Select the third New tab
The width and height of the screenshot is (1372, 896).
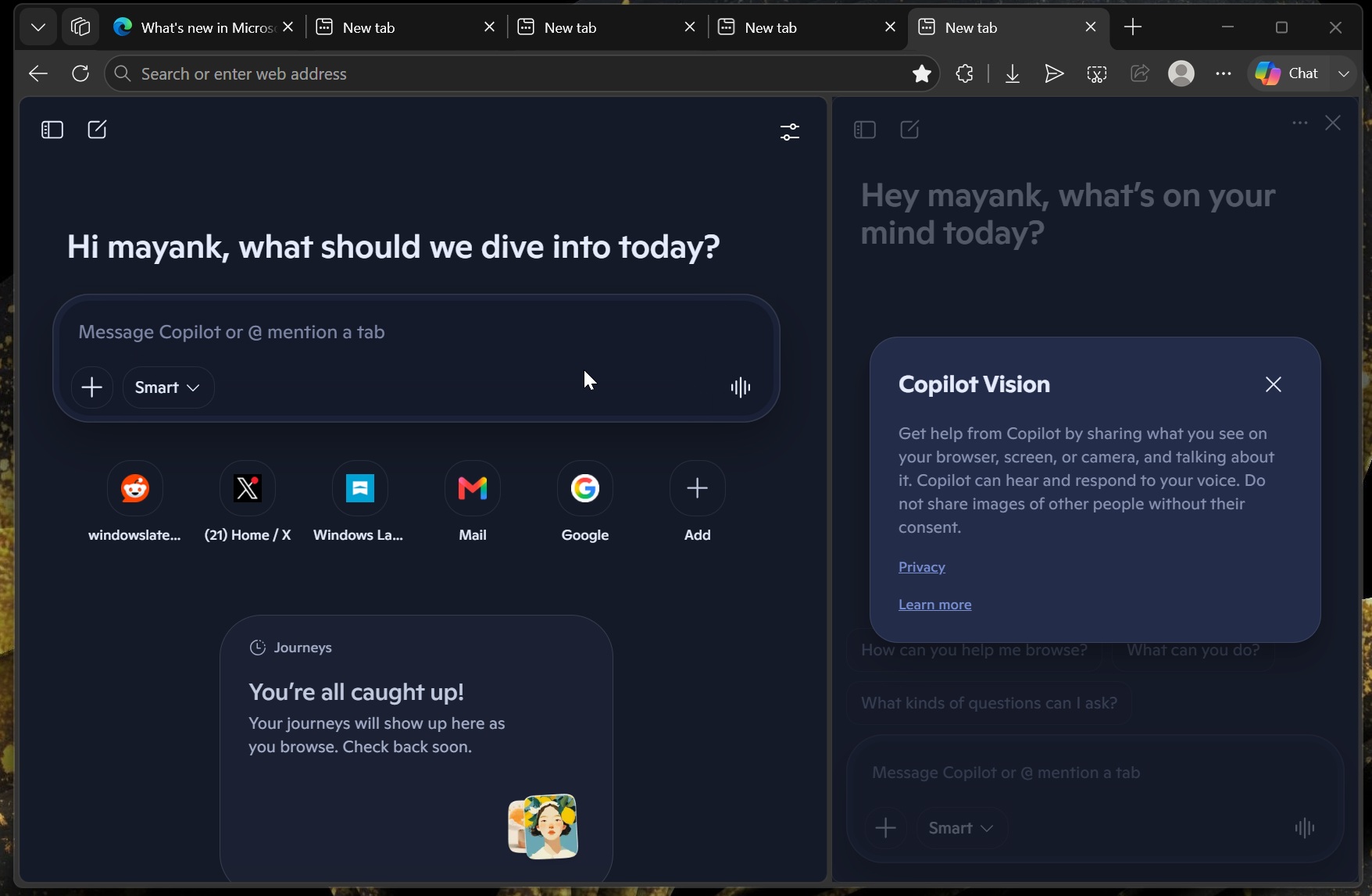point(607,27)
